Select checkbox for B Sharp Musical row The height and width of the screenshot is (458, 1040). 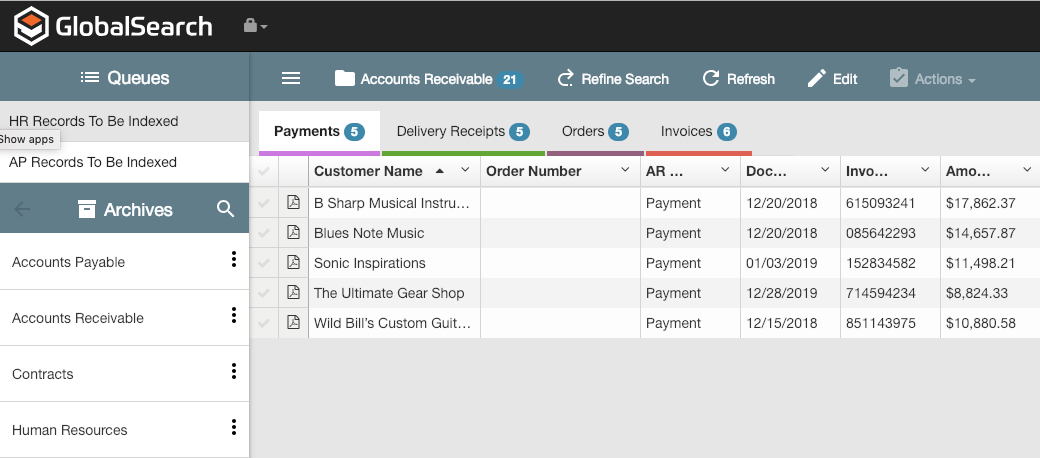[x=264, y=203]
